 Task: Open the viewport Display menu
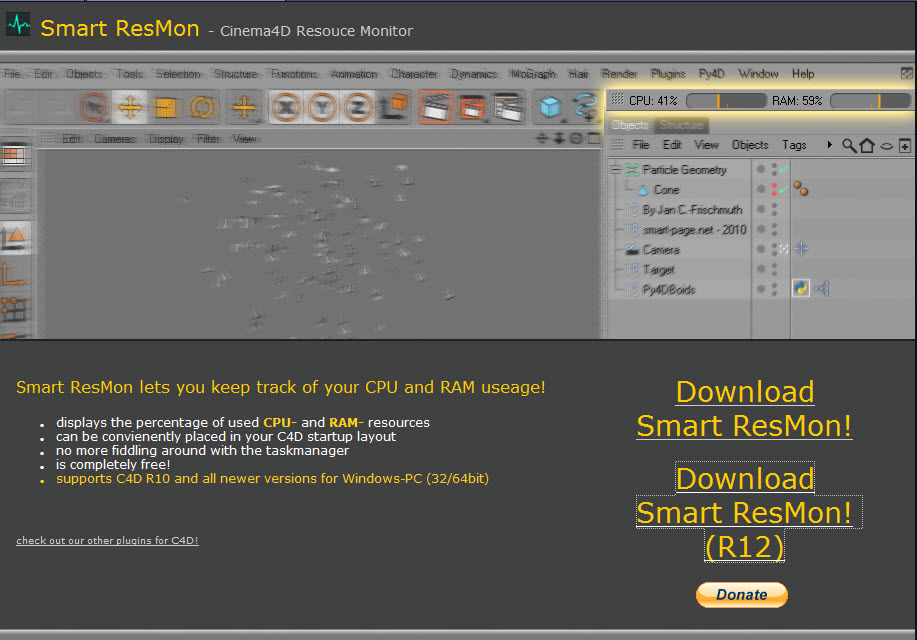tap(166, 139)
